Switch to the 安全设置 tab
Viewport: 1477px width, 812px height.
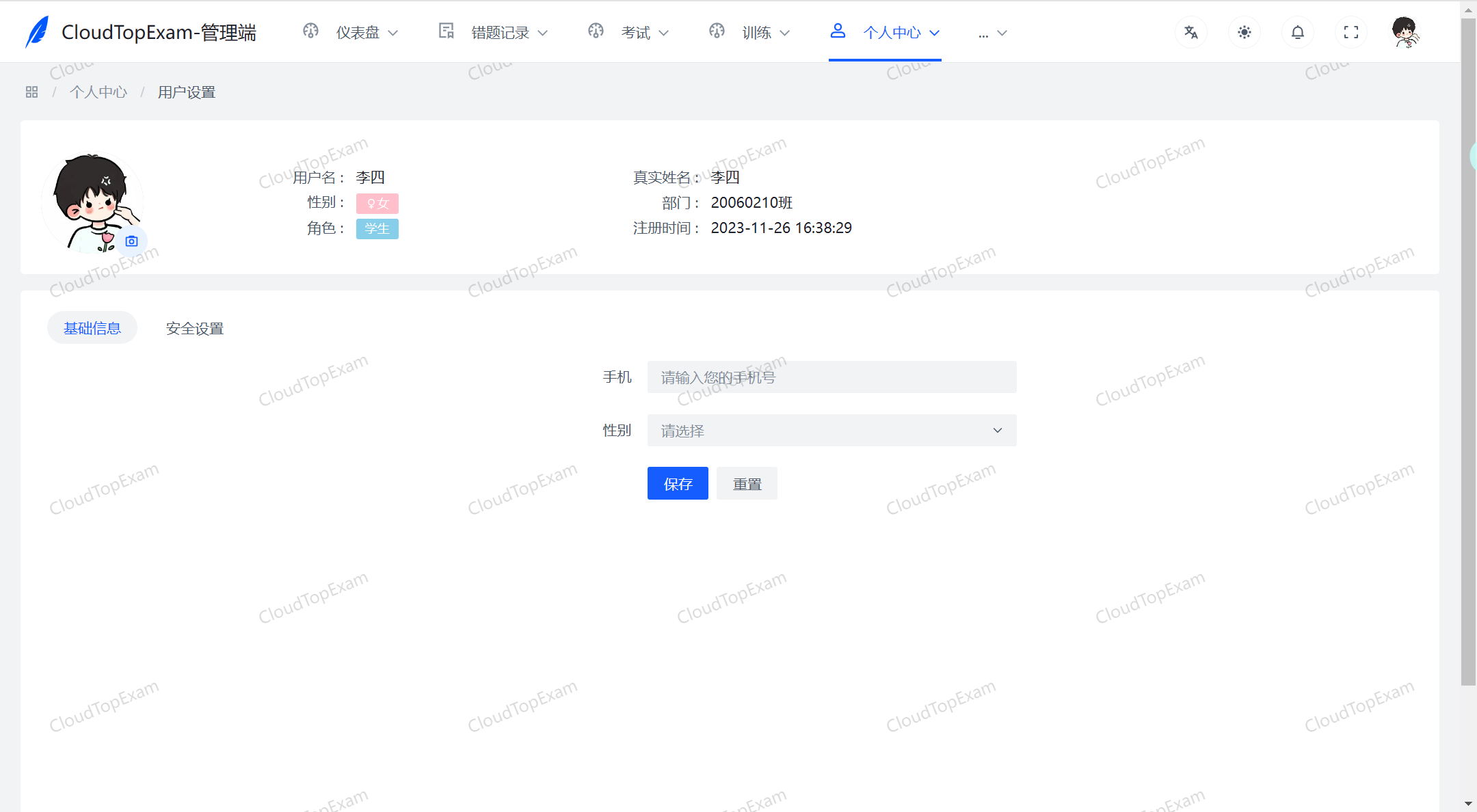pos(194,328)
